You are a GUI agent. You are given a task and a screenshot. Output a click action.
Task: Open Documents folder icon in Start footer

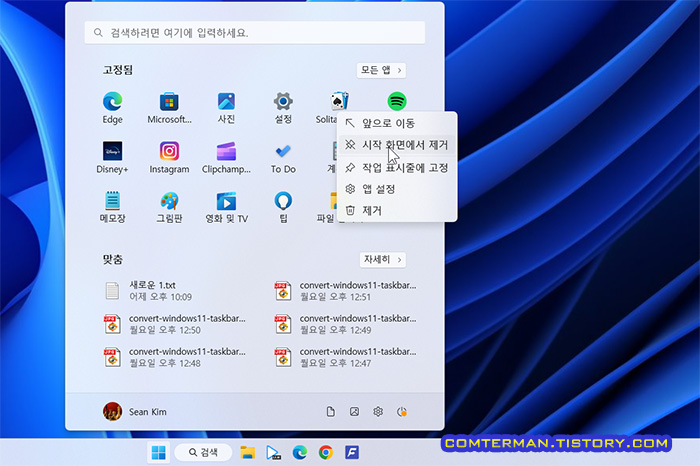(x=330, y=412)
